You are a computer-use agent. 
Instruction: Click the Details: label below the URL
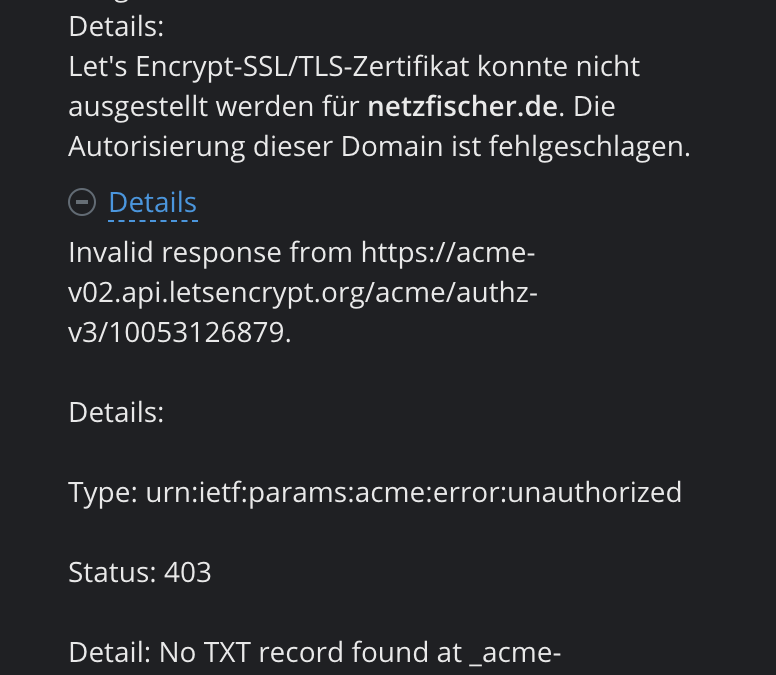click(116, 413)
